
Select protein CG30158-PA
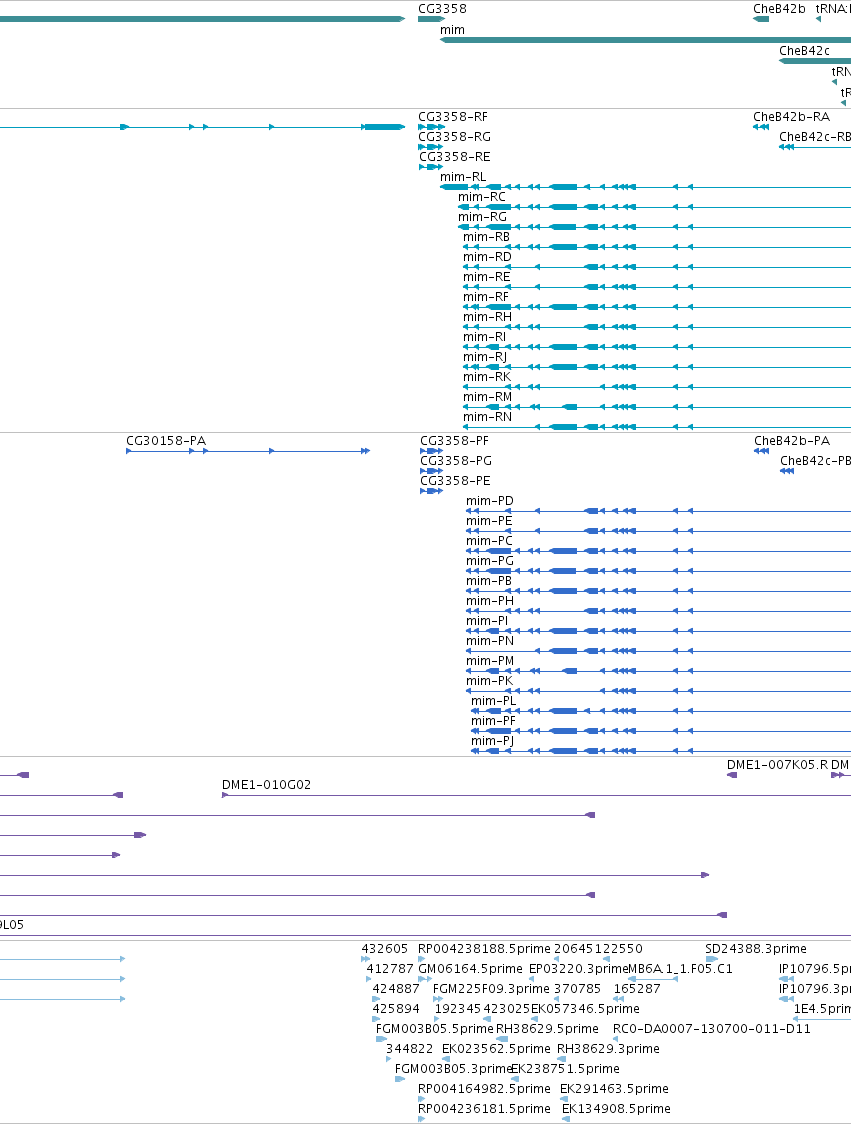(166, 441)
